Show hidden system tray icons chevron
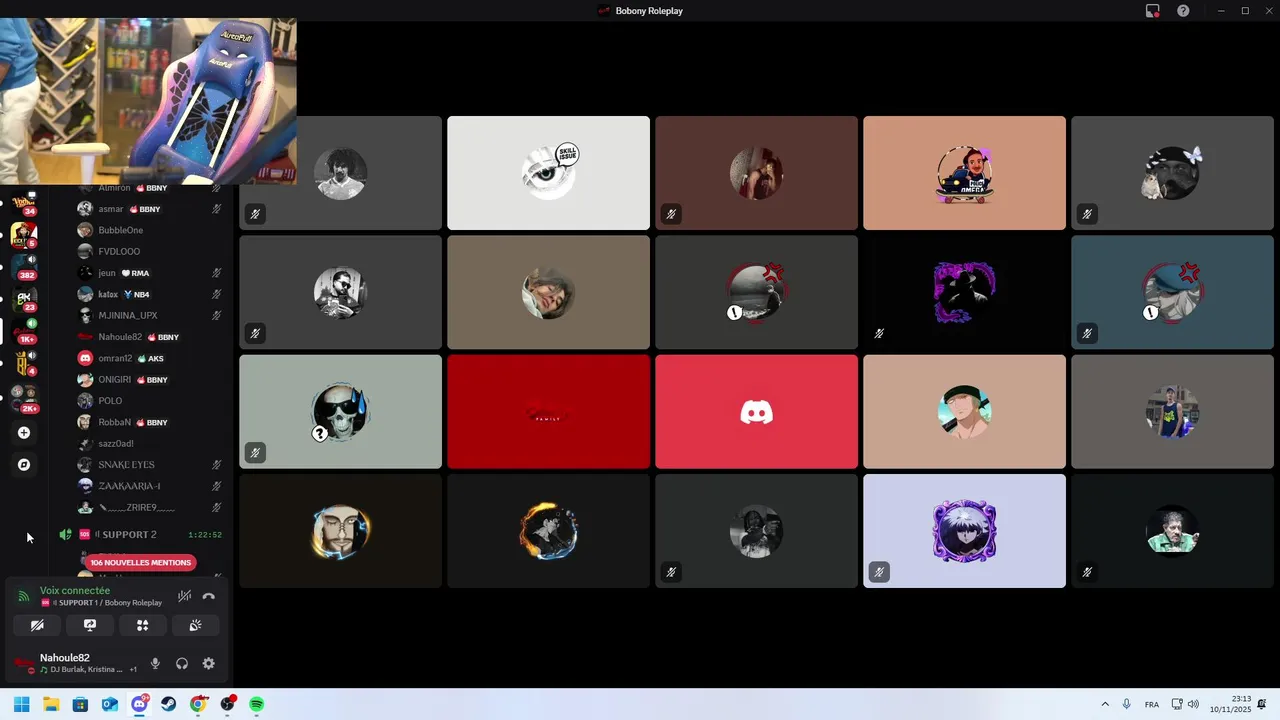 (x=1105, y=705)
